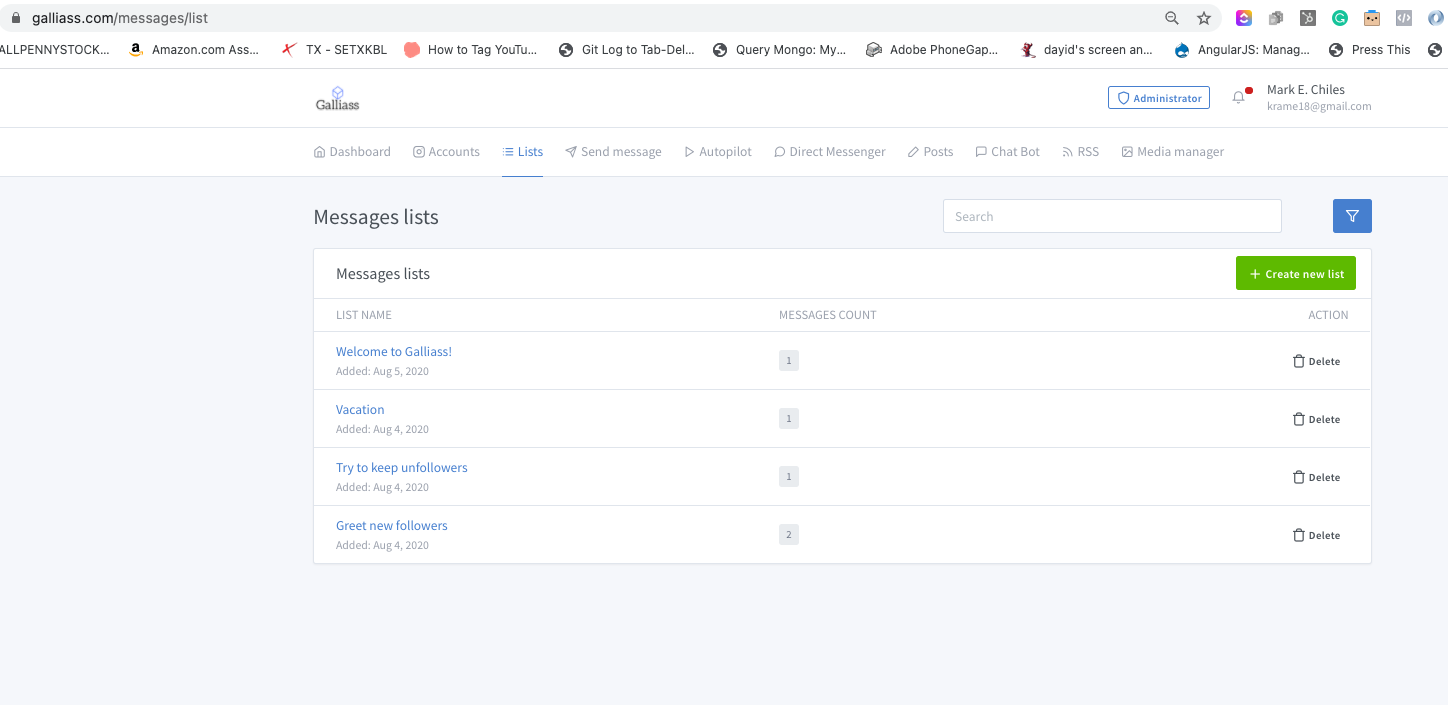1448x705 pixels.
Task: Select the Lists tab
Action: [x=523, y=152]
